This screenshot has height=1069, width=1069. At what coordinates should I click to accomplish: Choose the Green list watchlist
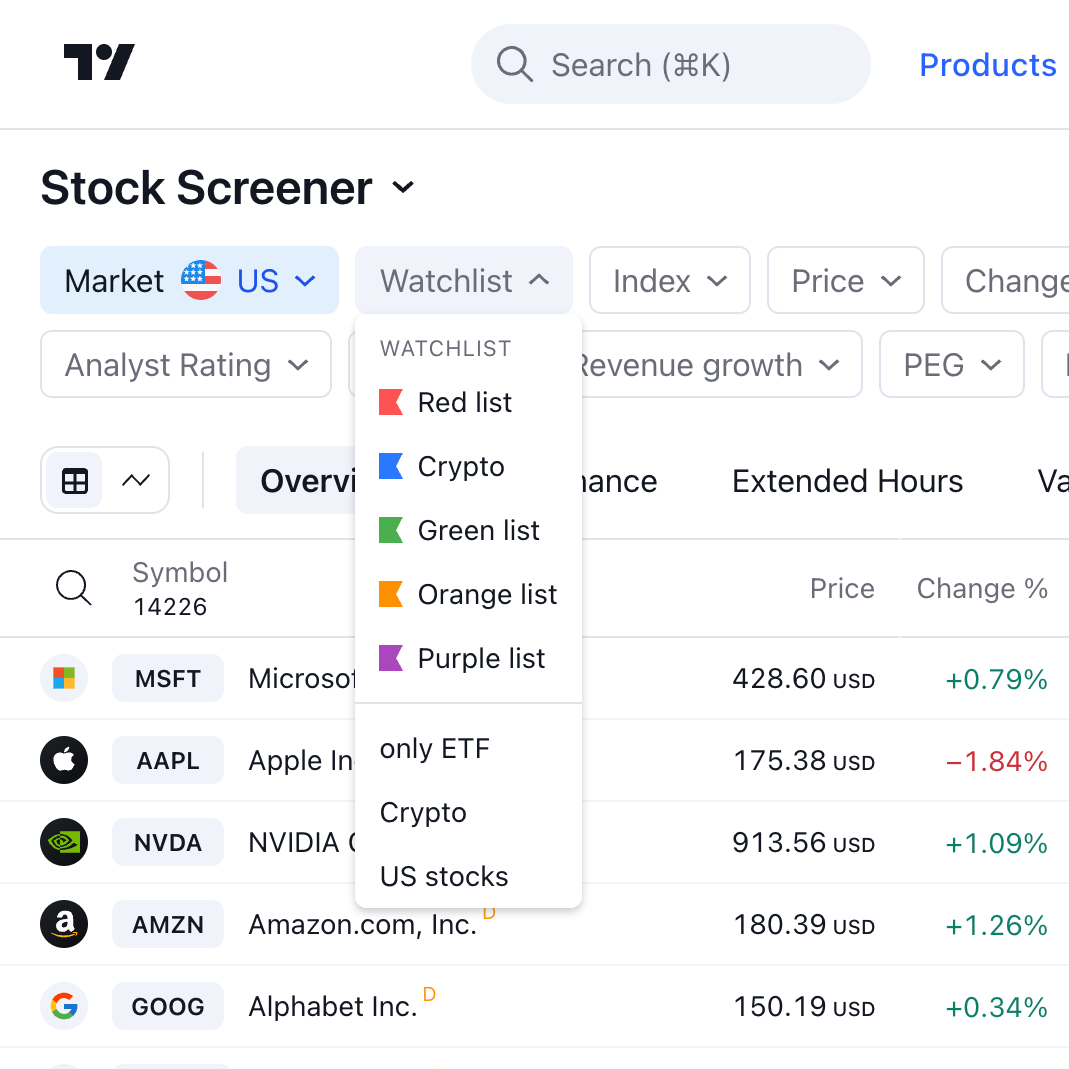tap(478, 531)
